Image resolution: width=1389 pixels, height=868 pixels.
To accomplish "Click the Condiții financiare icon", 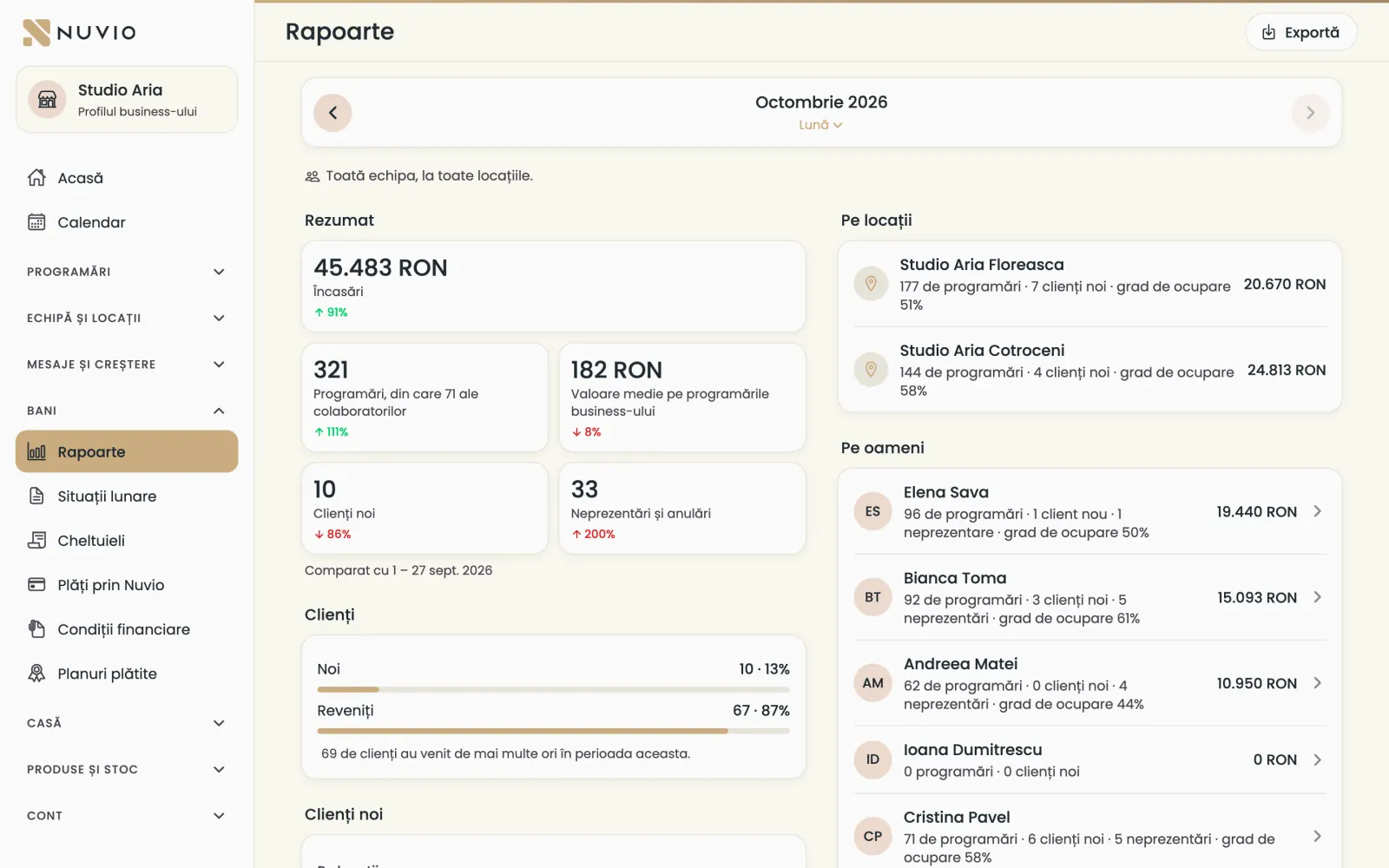I will point(36,629).
